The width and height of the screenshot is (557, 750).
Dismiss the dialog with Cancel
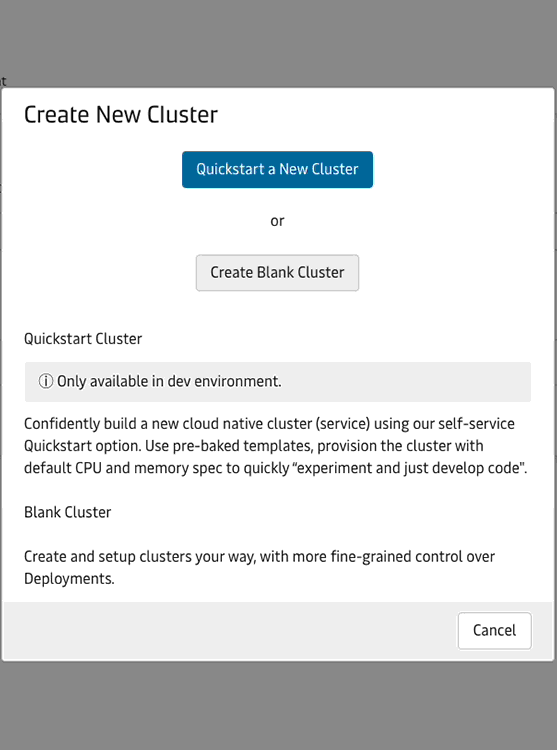[x=494, y=630]
